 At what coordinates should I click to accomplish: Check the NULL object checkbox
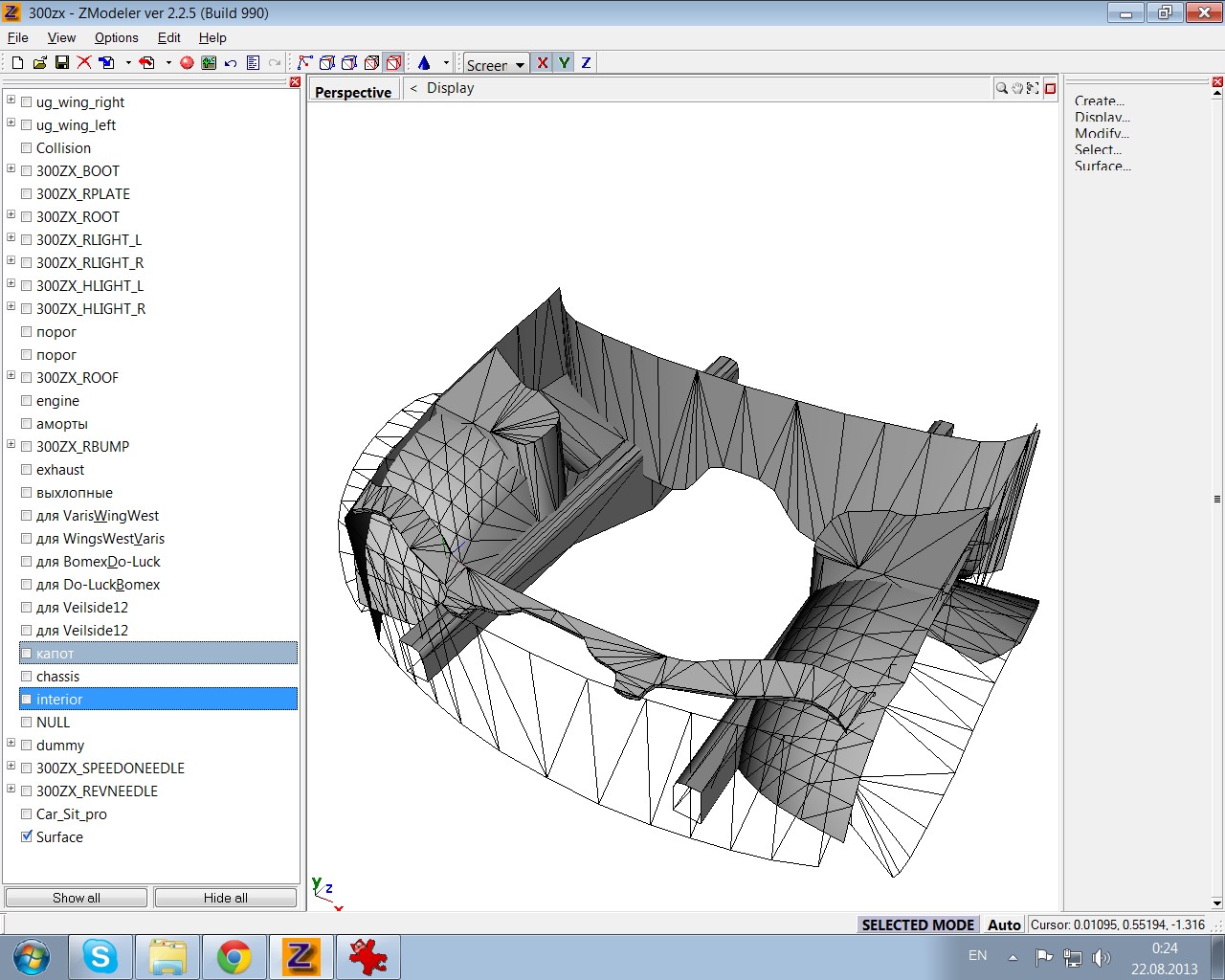(x=27, y=722)
